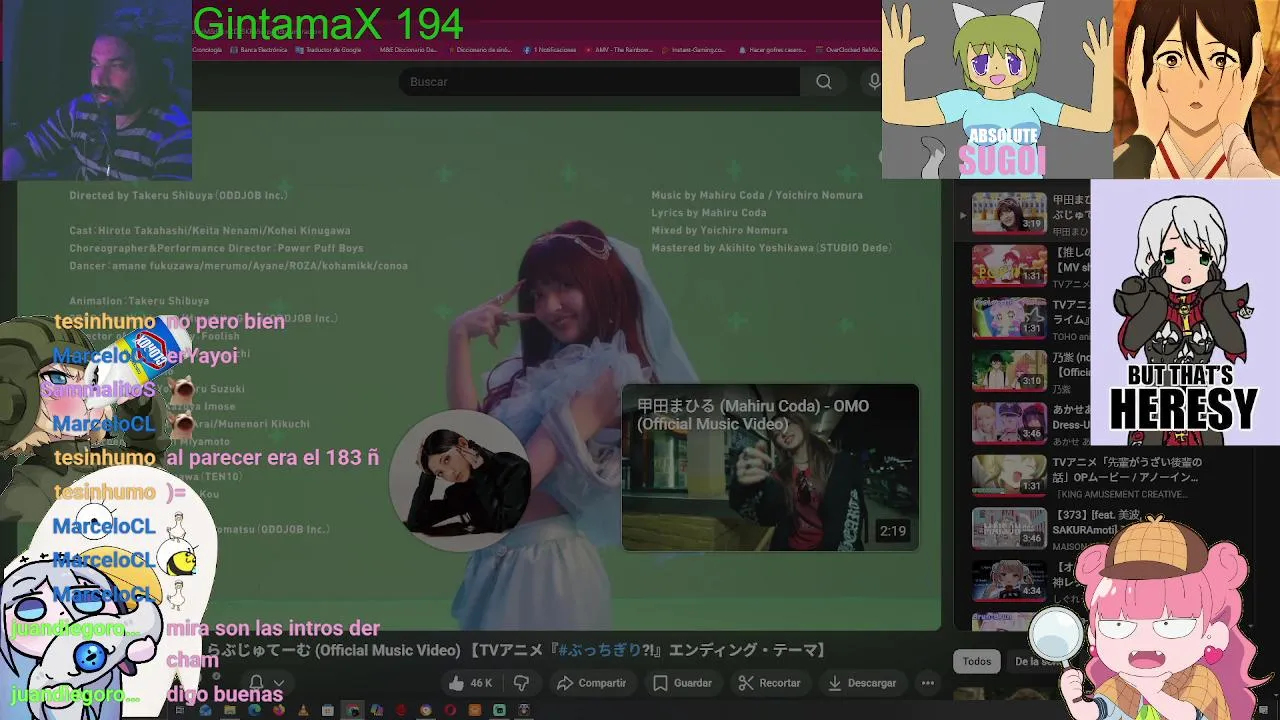Viewport: 1280px width, 720px height.
Task: Select the Todos filter chip
Action: point(977,661)
